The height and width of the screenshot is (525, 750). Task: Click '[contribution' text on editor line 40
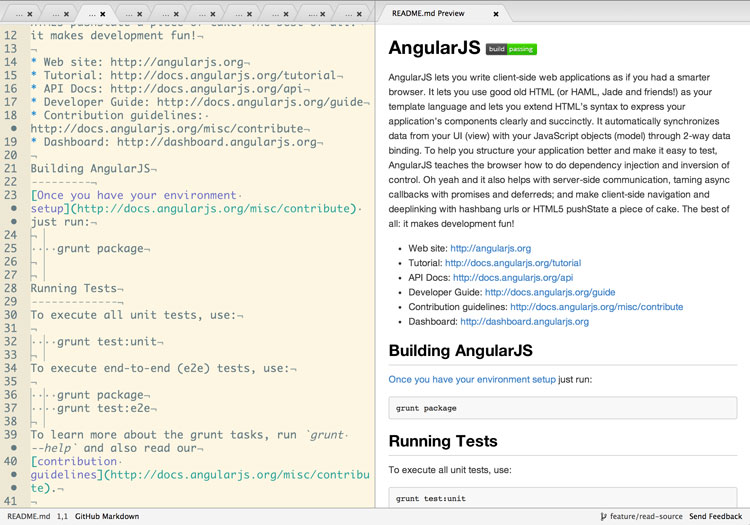coord(74,461)
